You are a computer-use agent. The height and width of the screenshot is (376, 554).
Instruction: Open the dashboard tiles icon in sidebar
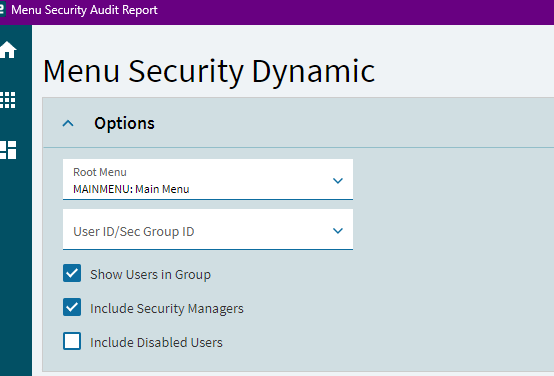pos(8,150)
